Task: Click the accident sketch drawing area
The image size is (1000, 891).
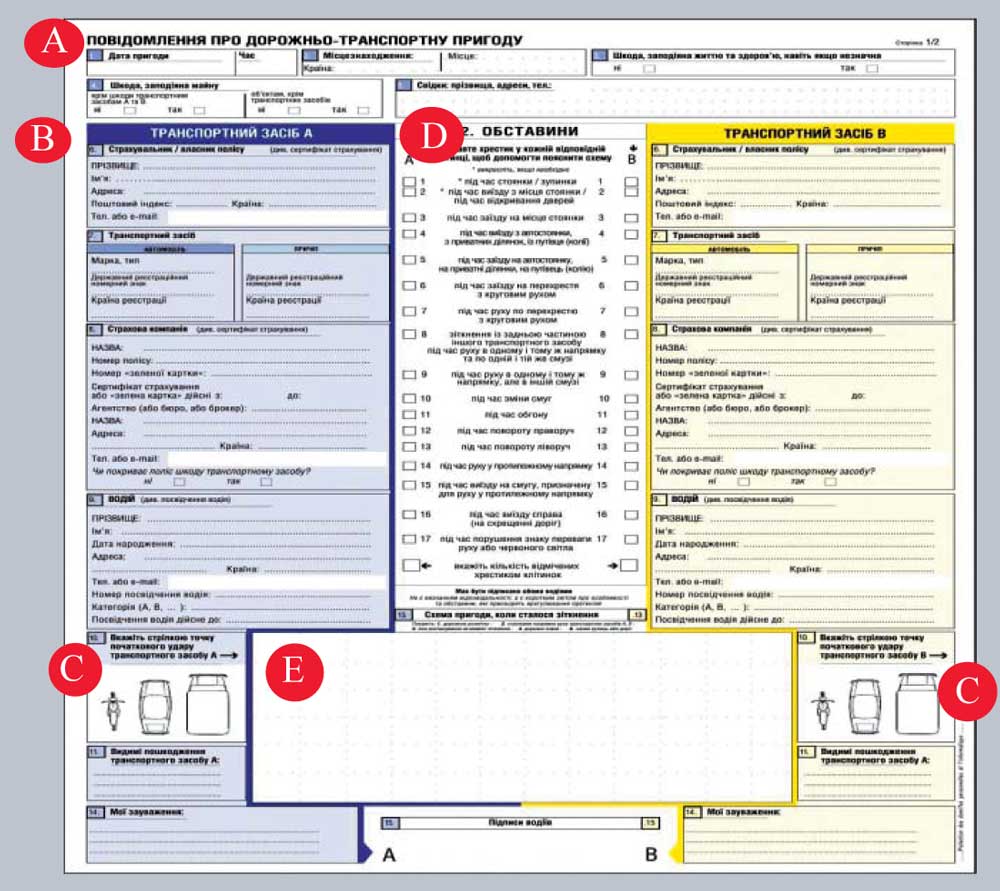Action: 522,717
